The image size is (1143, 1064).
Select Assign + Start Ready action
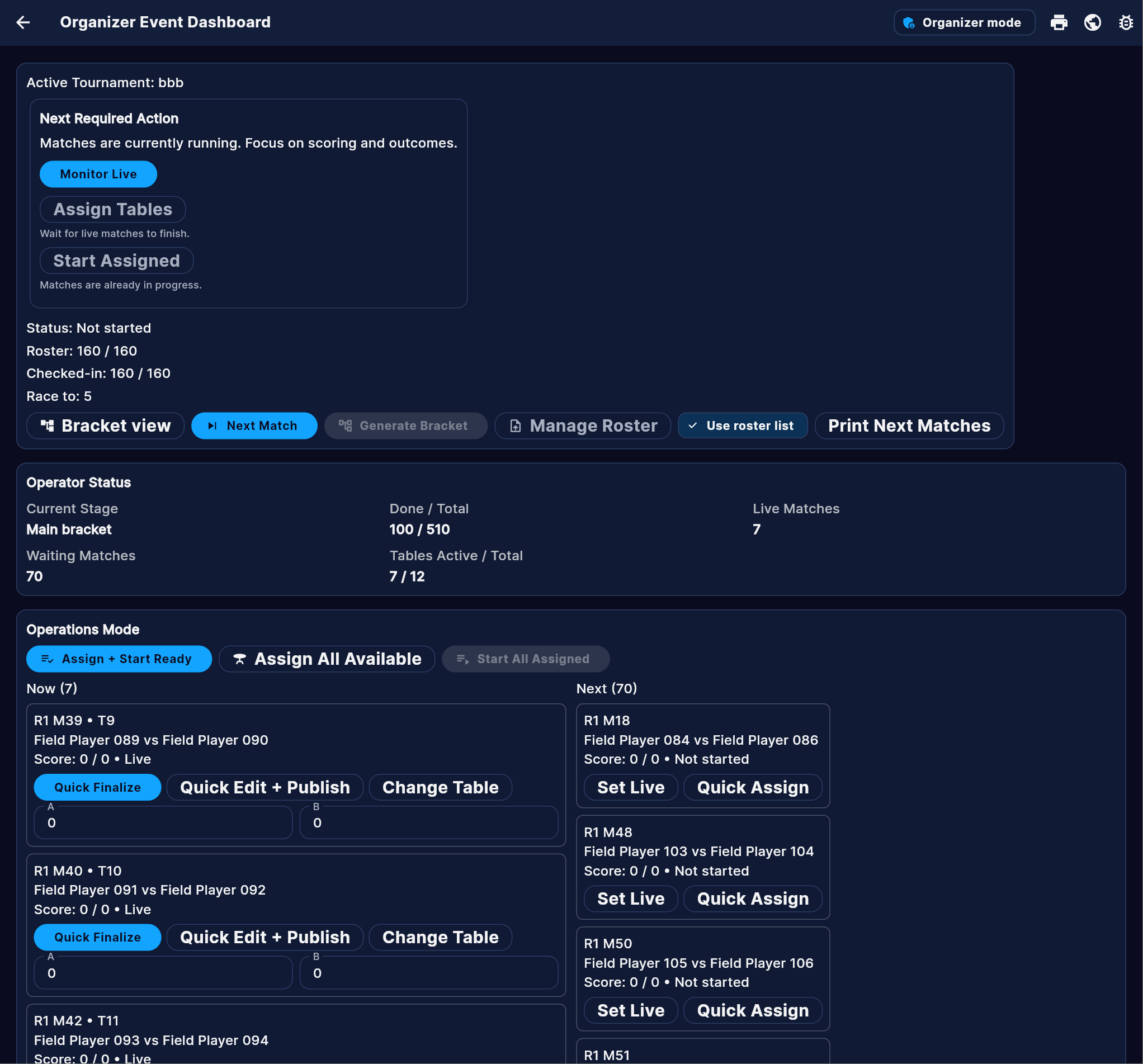119,659
